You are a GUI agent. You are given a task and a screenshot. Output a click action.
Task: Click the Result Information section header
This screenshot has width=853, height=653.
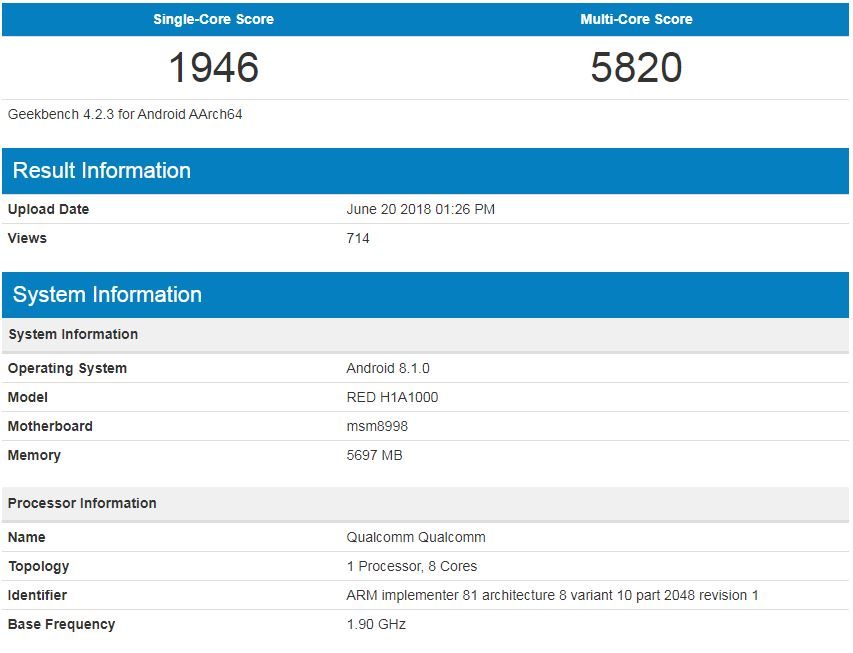pyautogui.click(x=425, y=171)
